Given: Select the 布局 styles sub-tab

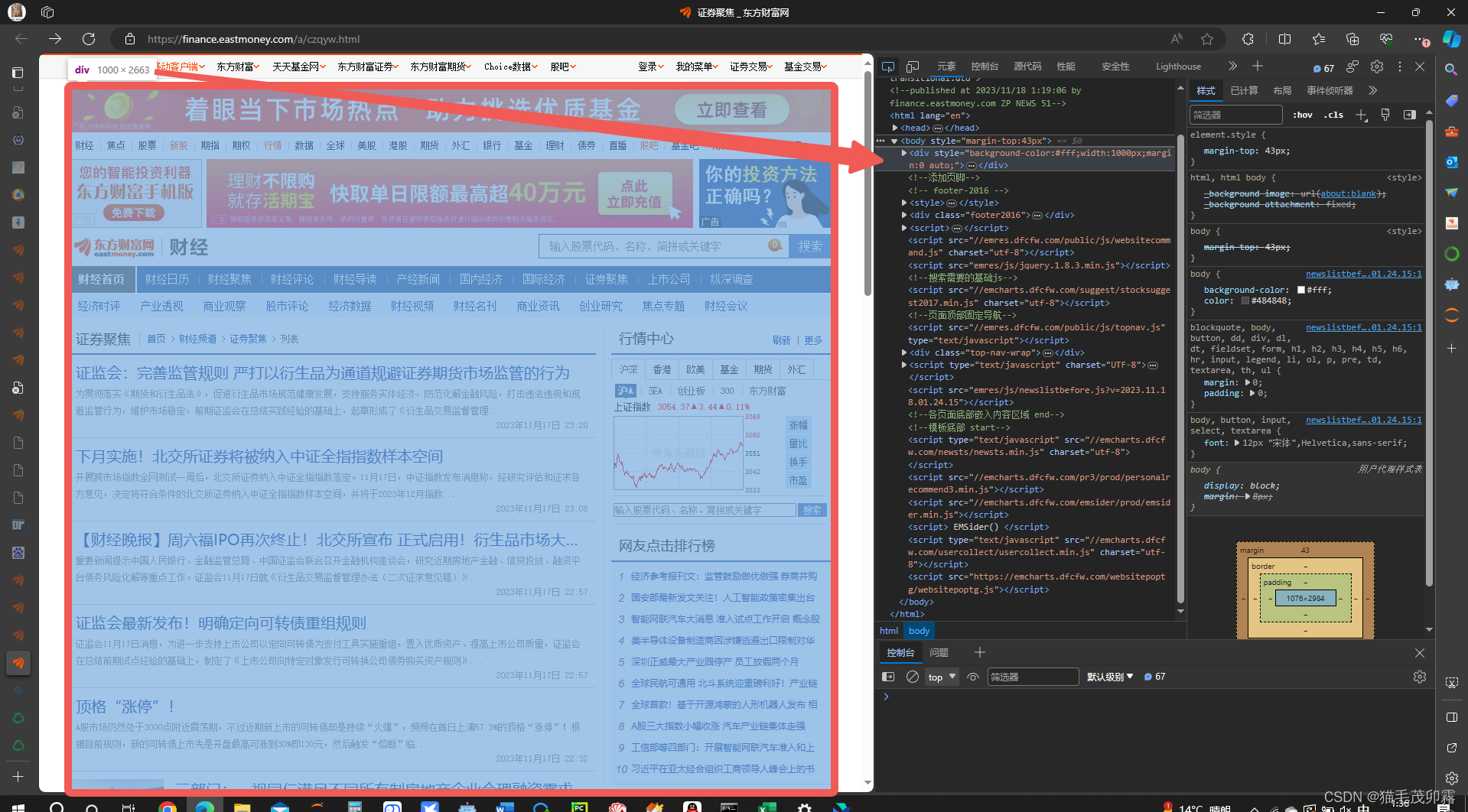Looking at the screenshot, I should tap(1282, 90).
